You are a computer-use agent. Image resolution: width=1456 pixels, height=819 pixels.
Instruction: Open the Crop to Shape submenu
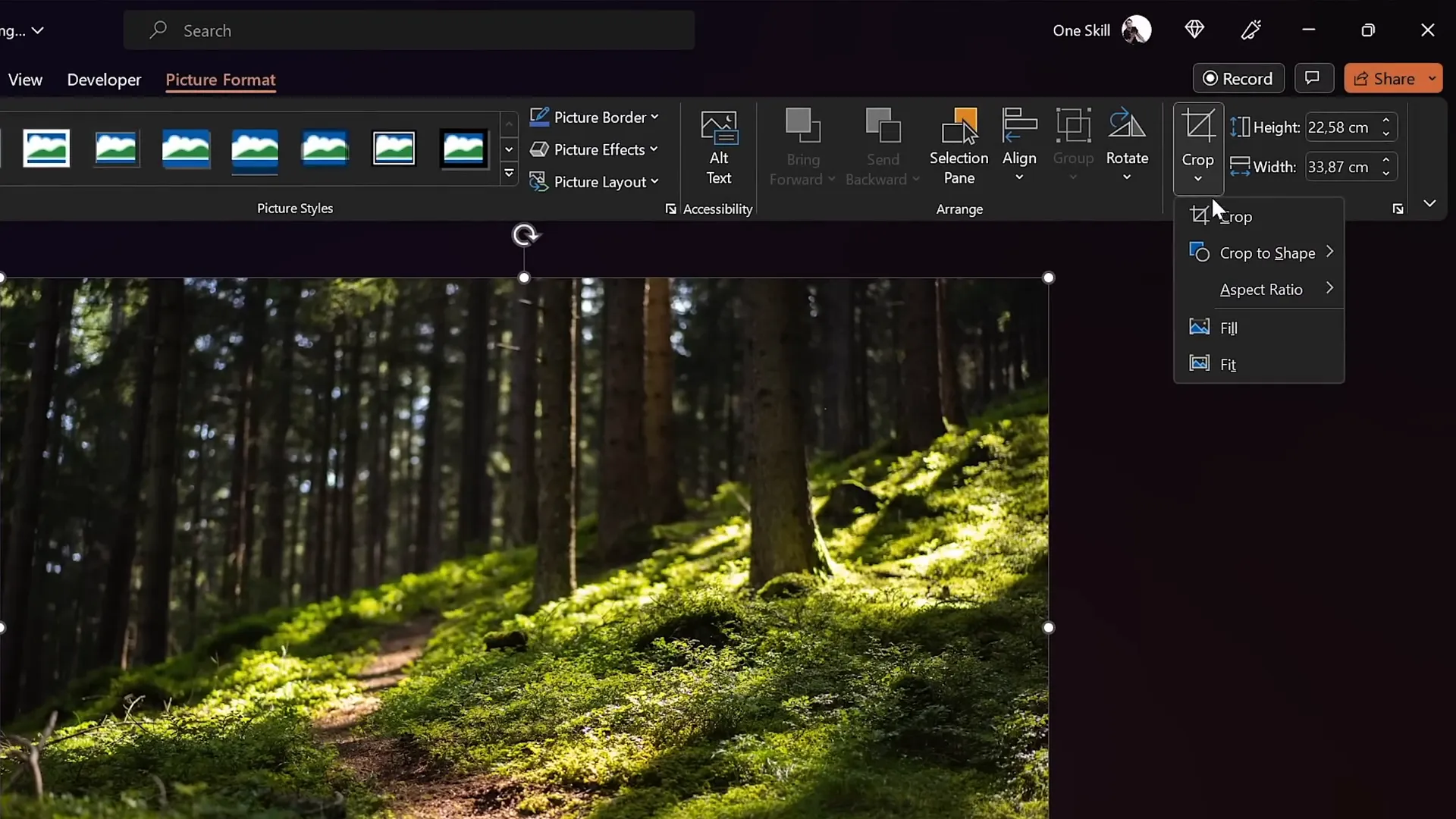pyautogui.click(x=1259, y=253)
